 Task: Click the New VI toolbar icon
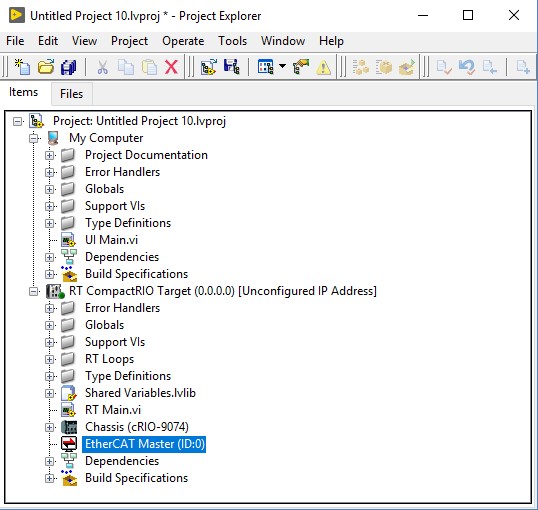pyautogui.click(x=22, y=67)
